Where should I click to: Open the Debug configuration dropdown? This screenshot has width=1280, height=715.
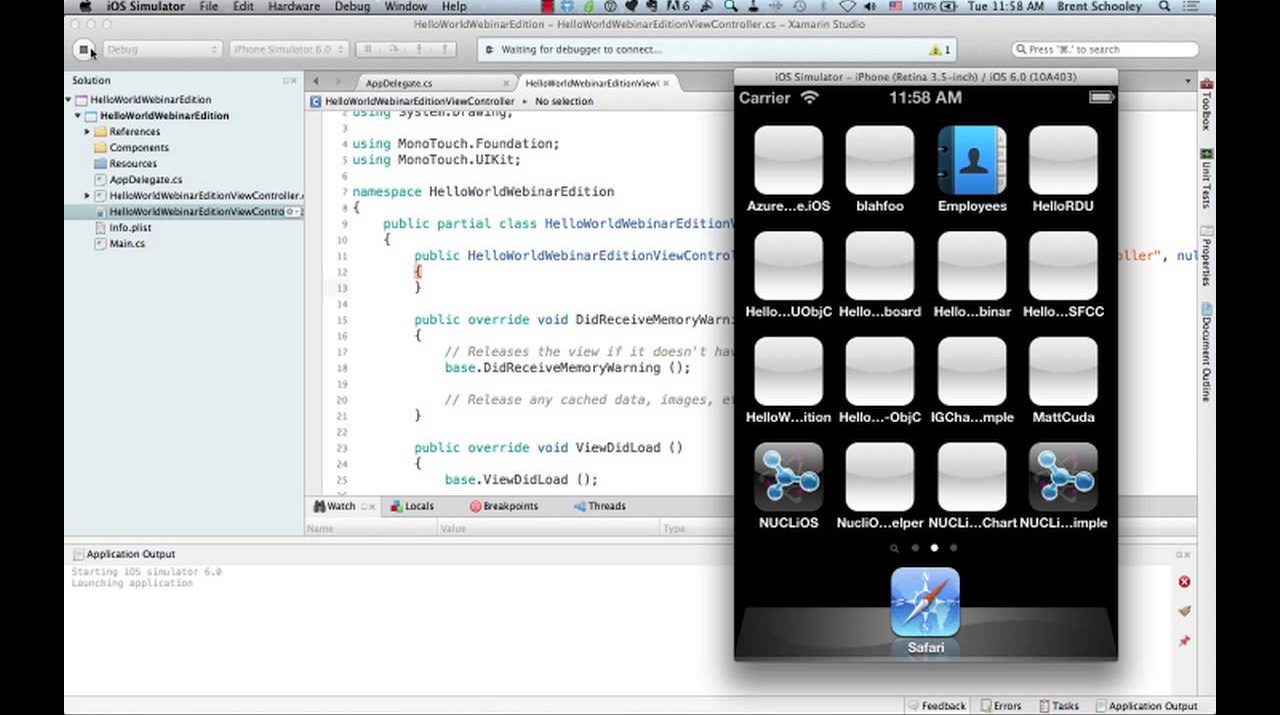pyautogui.click(x=160, y=50)
